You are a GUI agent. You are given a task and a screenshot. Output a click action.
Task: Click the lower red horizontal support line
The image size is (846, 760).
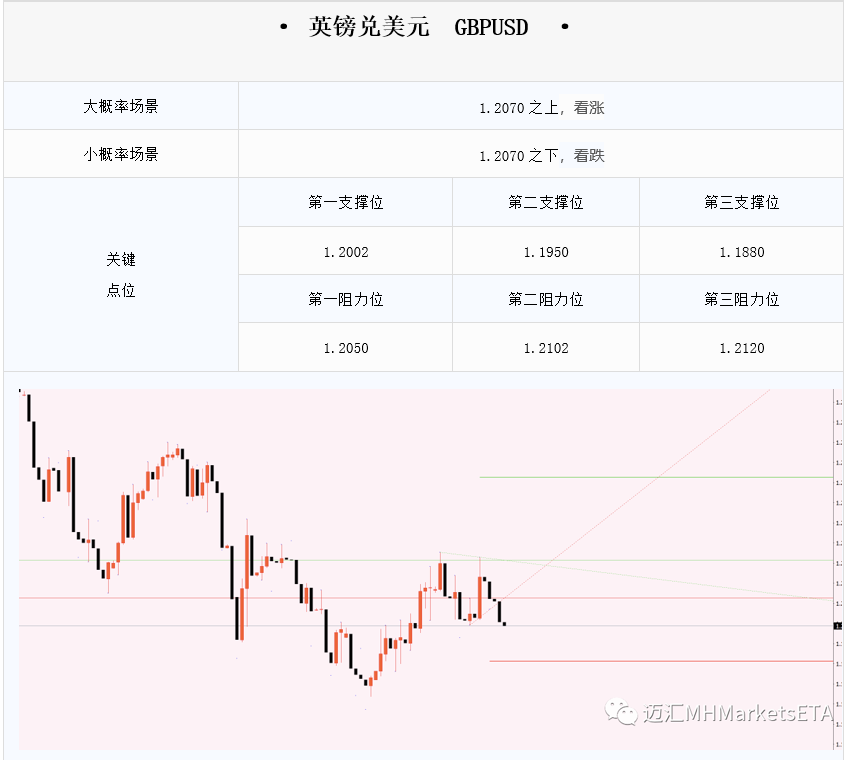661,661
